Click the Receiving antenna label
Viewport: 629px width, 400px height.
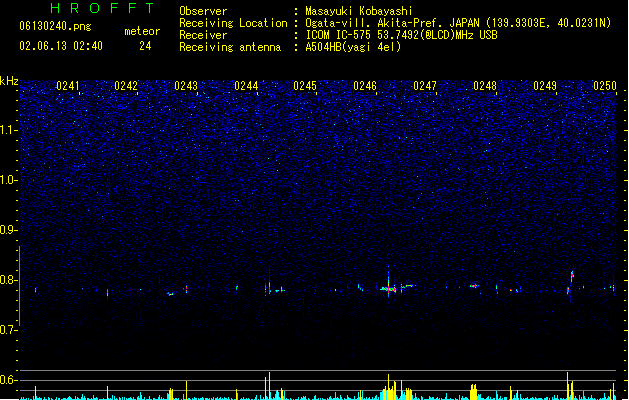click(230, 47)
